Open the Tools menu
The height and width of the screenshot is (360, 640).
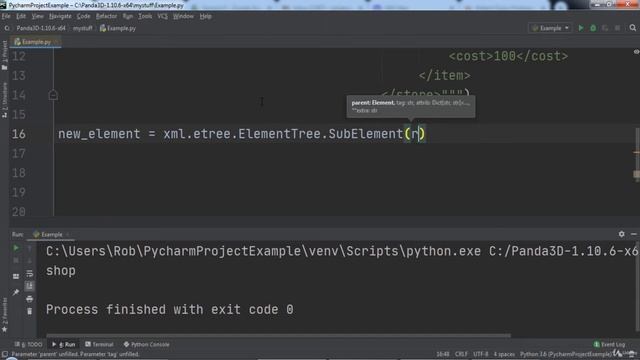click(x=145, y=16)
